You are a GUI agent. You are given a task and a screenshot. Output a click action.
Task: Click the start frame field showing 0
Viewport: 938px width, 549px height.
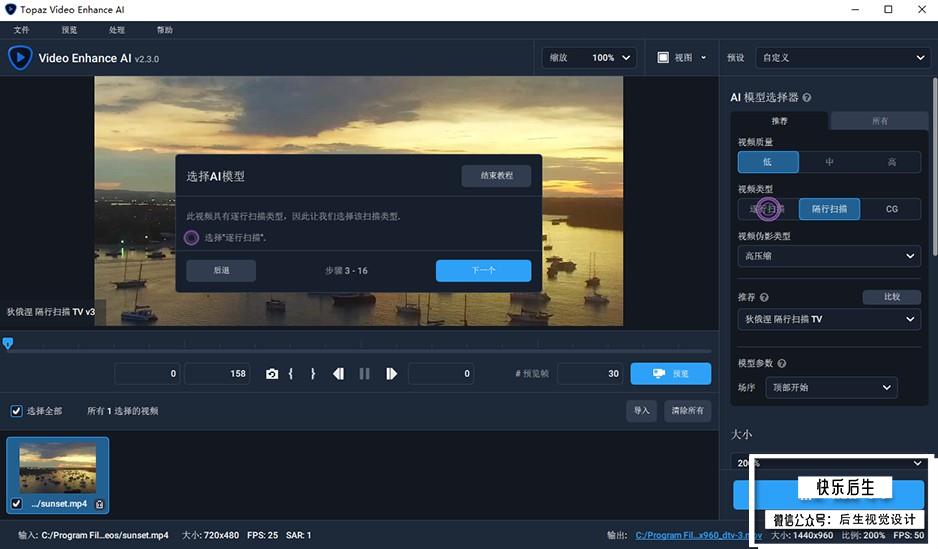click(x=147, y=374)
